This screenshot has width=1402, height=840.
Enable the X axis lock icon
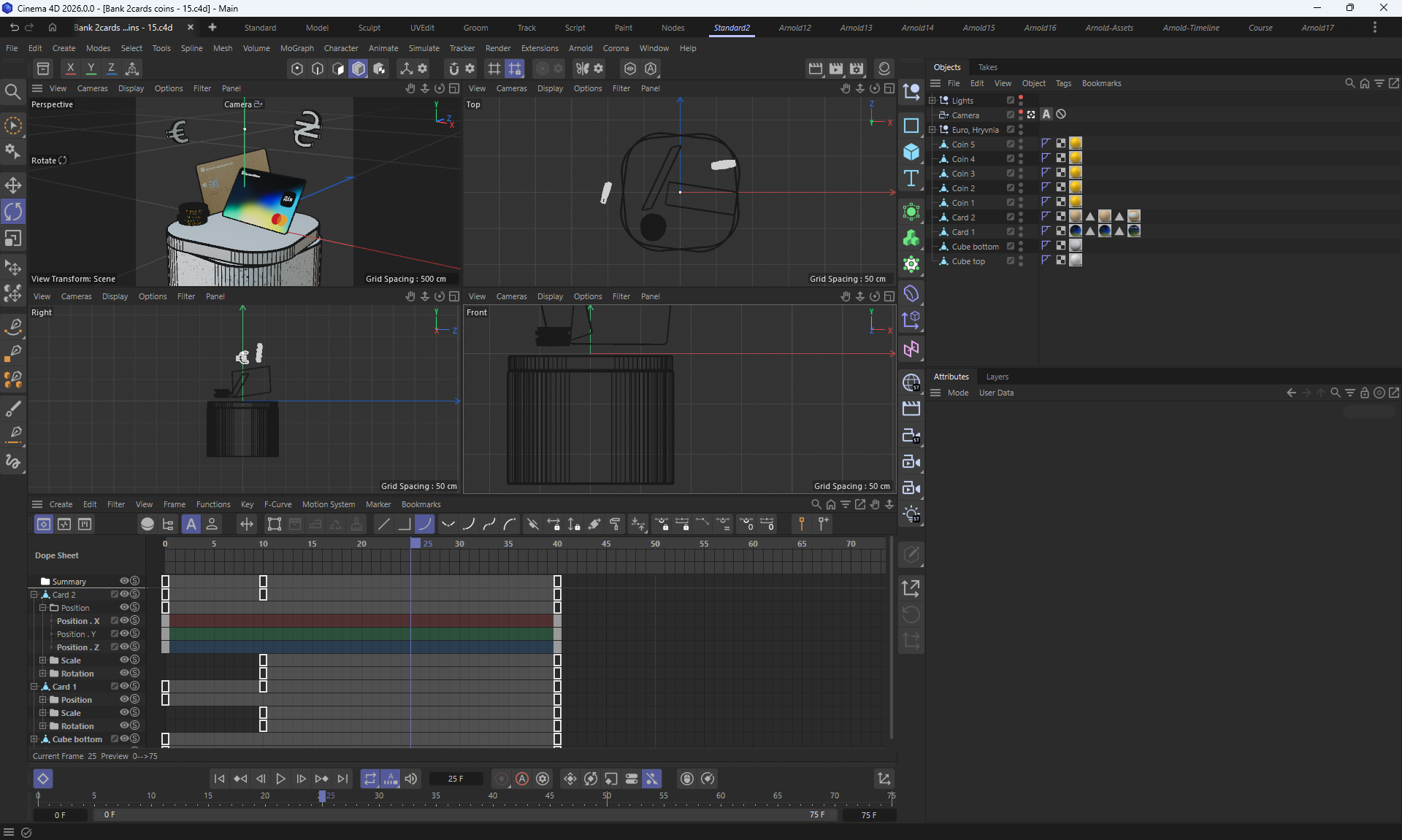pyautogui.click(x=70, y=69)
